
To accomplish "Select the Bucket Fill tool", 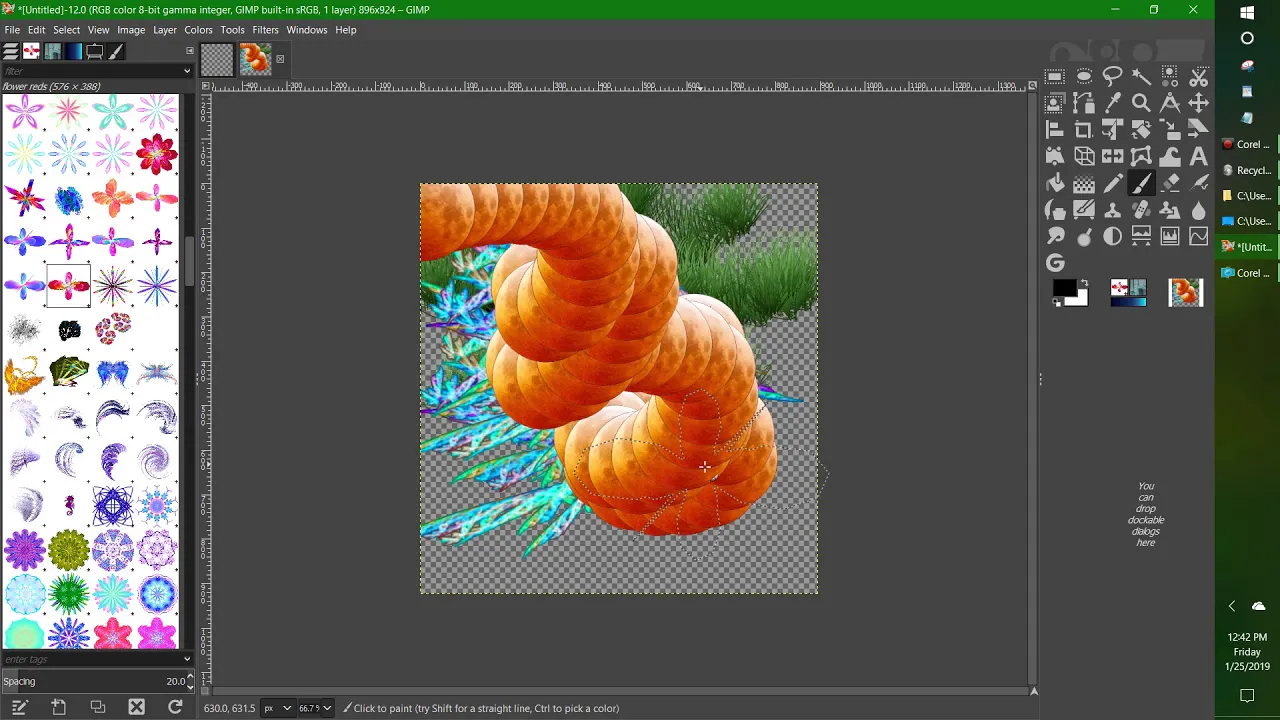I will click(1055, 184).
